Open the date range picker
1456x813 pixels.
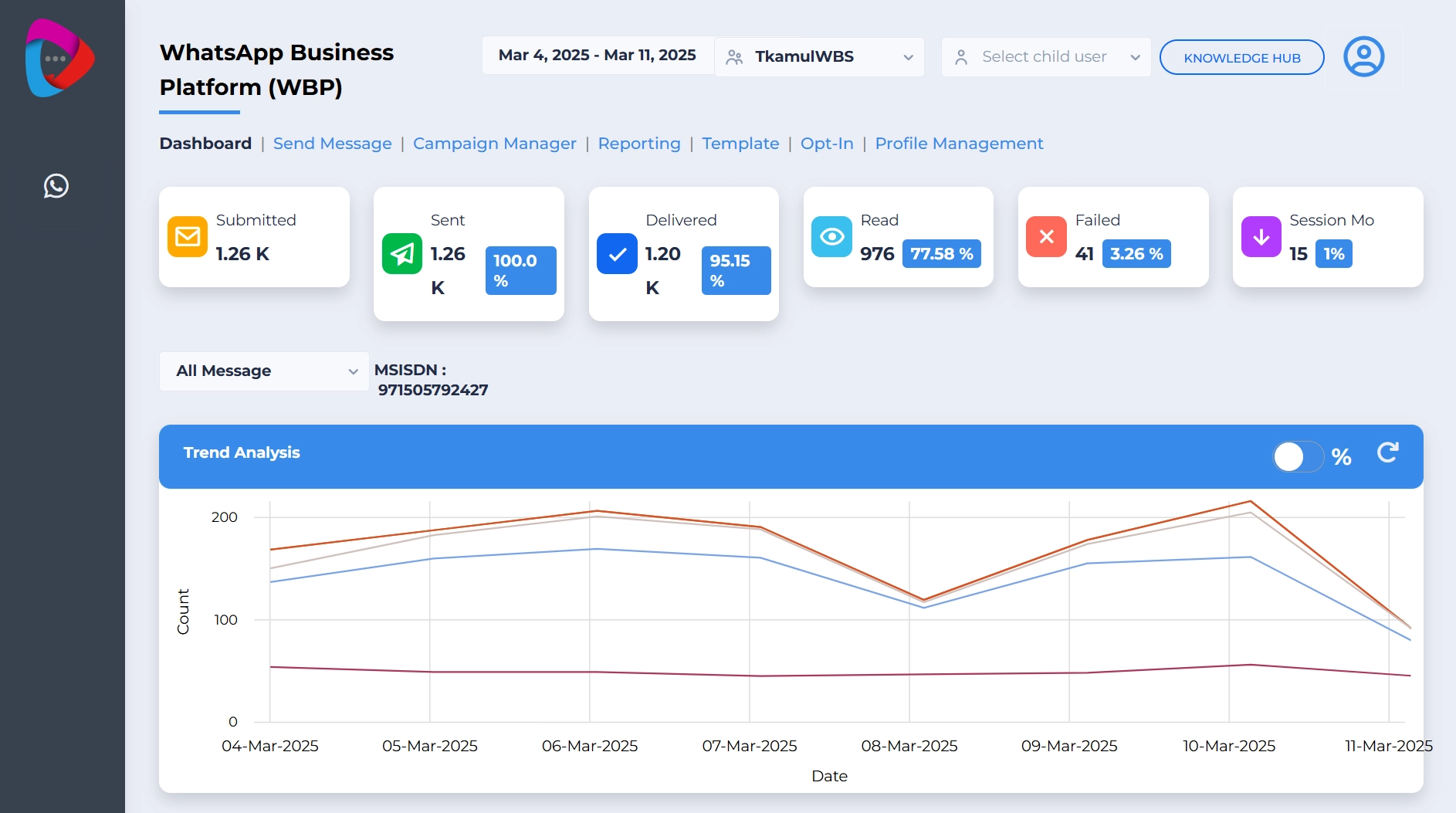pos(598,56)
